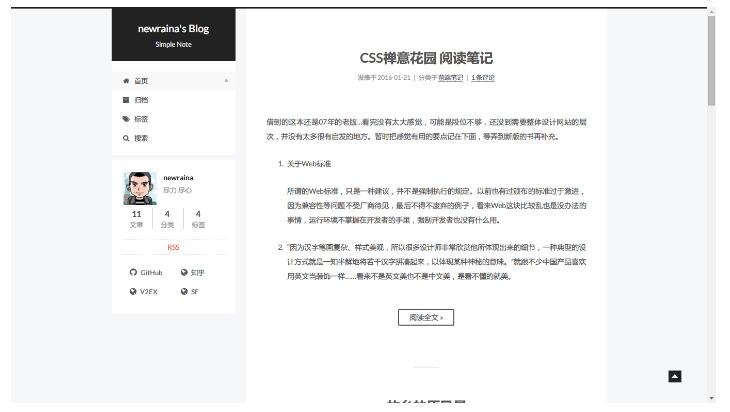Screen dimensions: 730x412
Task: Click the scrollbar down arrow
Action: point(711,398)
